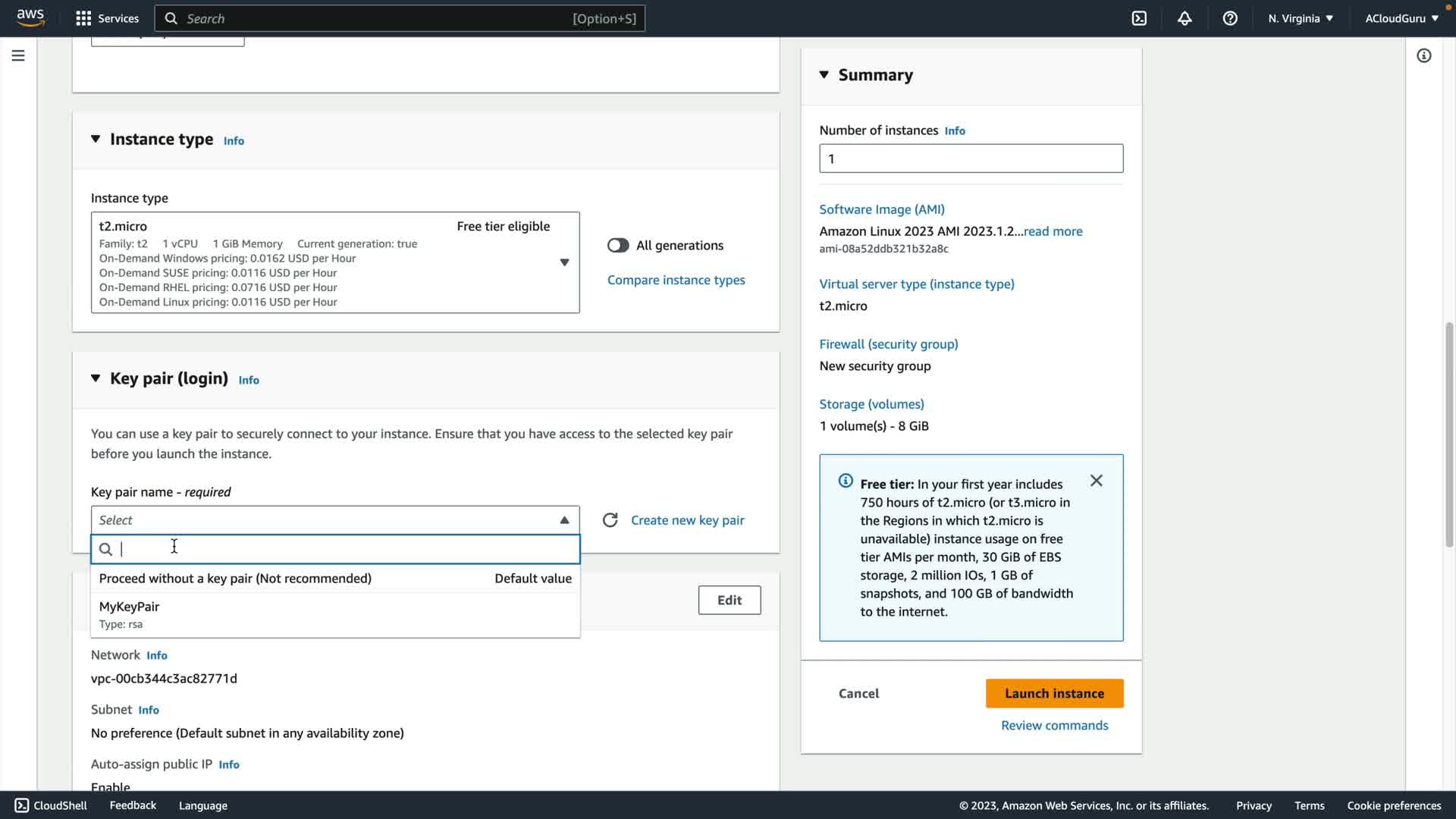Image resolution: width=1456 pixels, height=819 pixels.
Task: Dismiss the Free tier notice
Action: [1096, 481]
